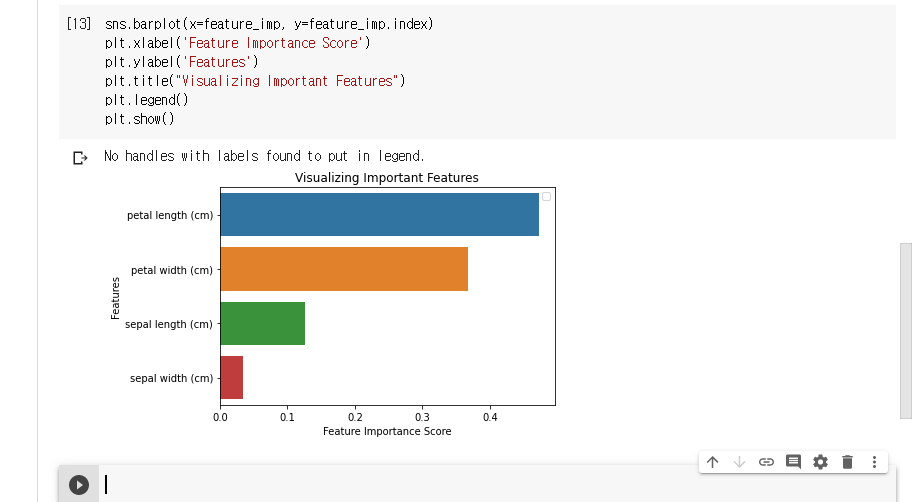Viewport: 912px width, 502px height.
Task: Click the red sepal width bar
Action: [x=231, y=377]
